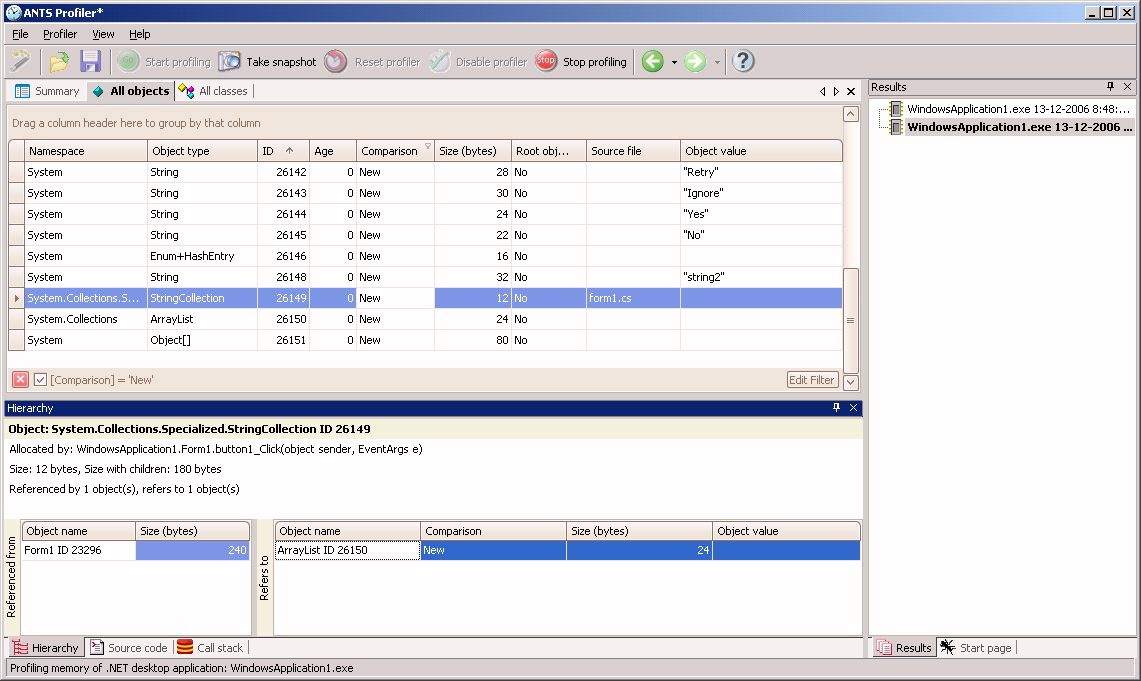The image size is (1141, 681).
Task: Open the Back arrow history dropdown
Action: [674, 62]
